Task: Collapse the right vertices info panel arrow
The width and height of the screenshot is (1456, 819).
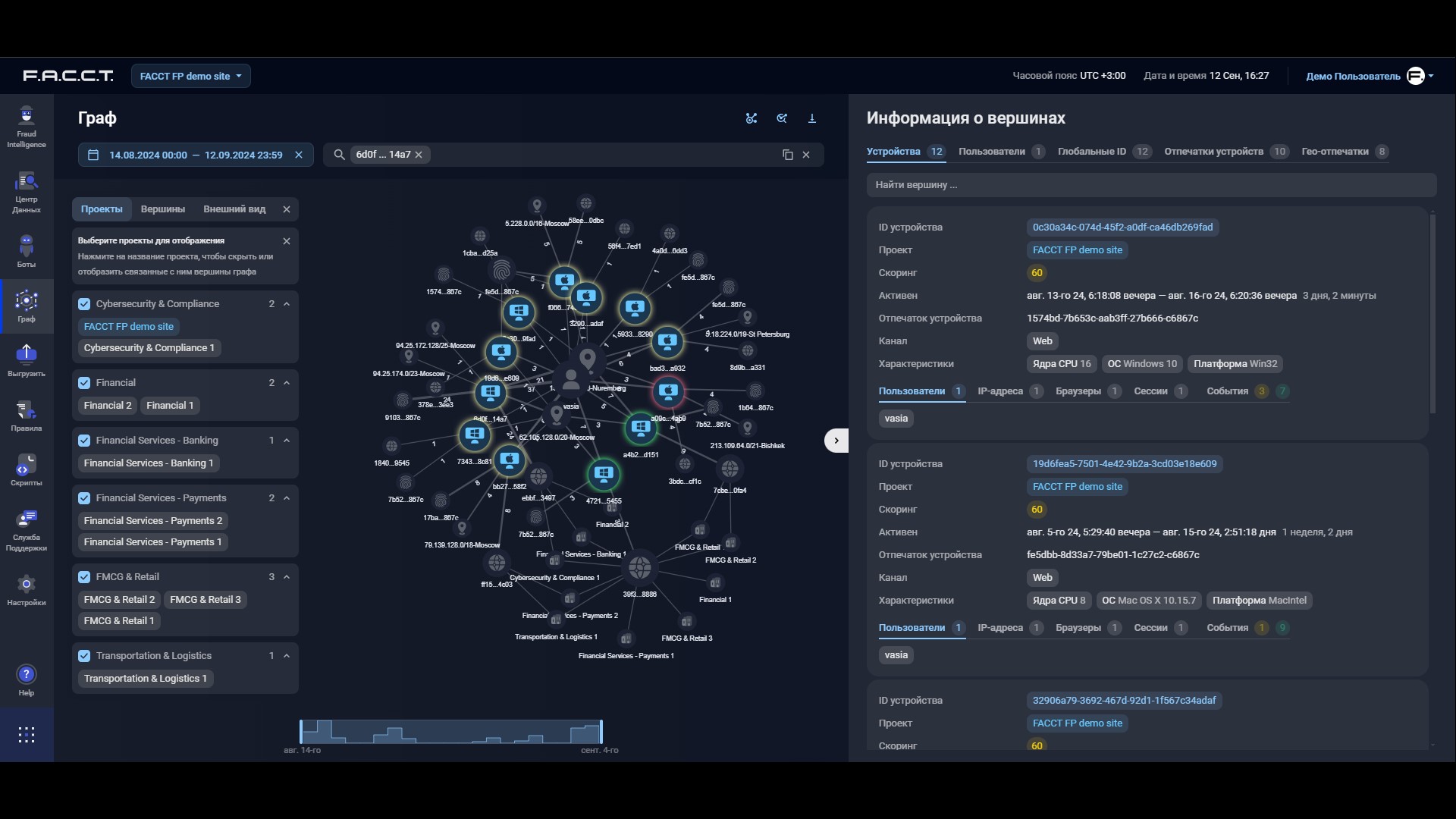Action: click(836, 441)
